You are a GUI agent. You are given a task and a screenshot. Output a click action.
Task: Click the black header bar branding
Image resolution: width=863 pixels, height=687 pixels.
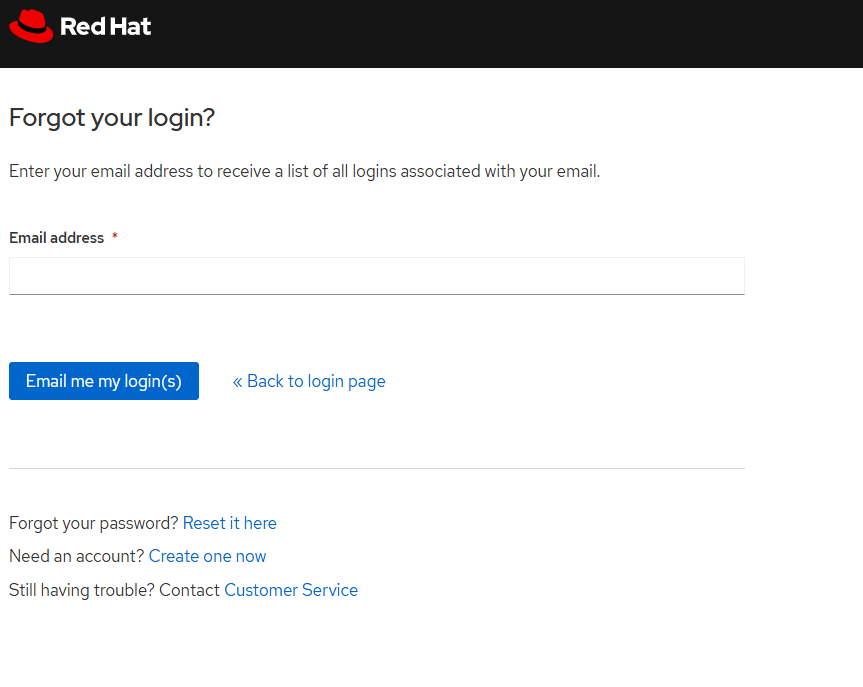click(80, 26)
